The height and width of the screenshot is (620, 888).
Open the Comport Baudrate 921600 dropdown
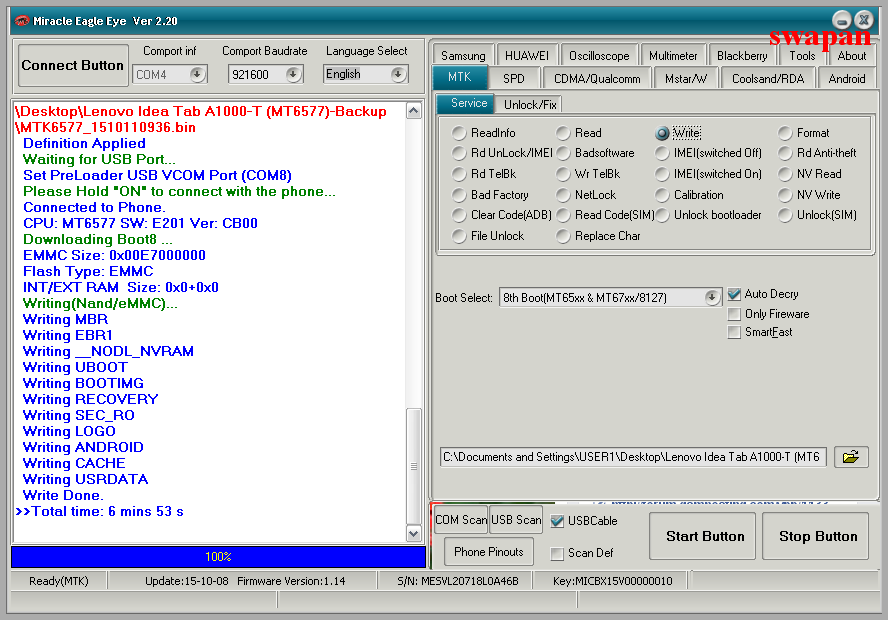tap(293, 74)
